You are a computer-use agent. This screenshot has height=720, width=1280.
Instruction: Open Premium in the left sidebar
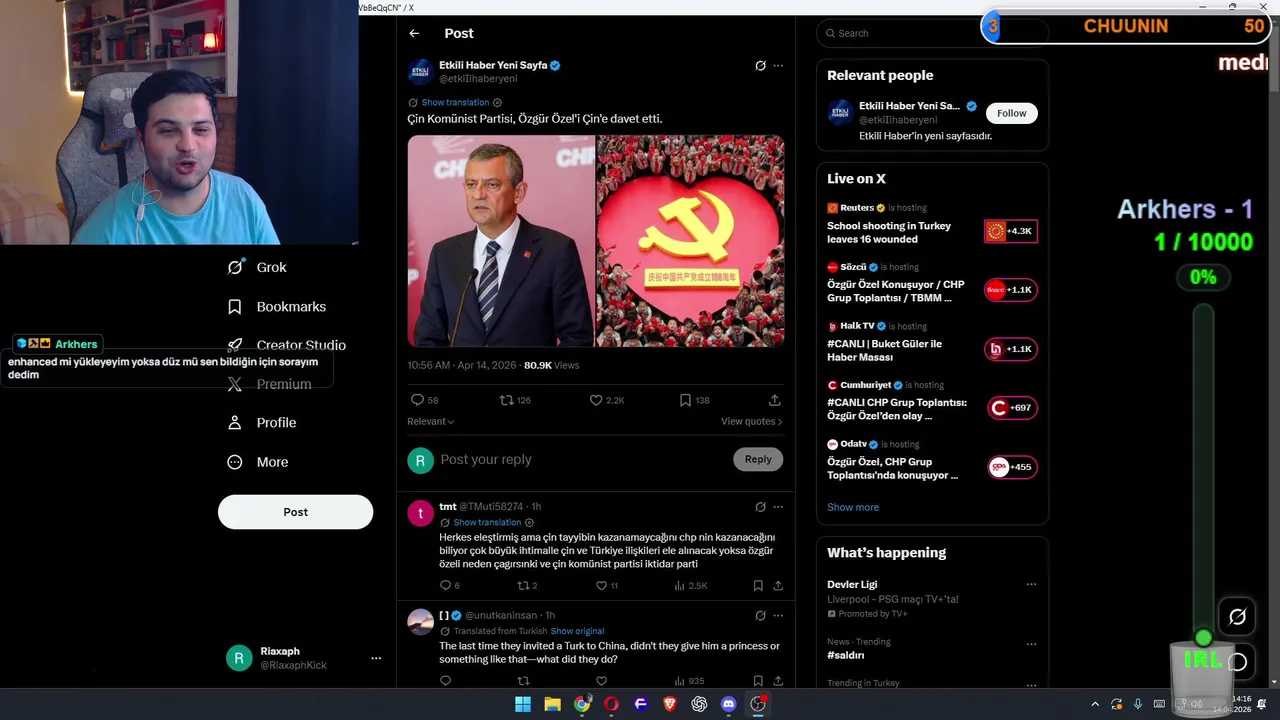point(269,384)
